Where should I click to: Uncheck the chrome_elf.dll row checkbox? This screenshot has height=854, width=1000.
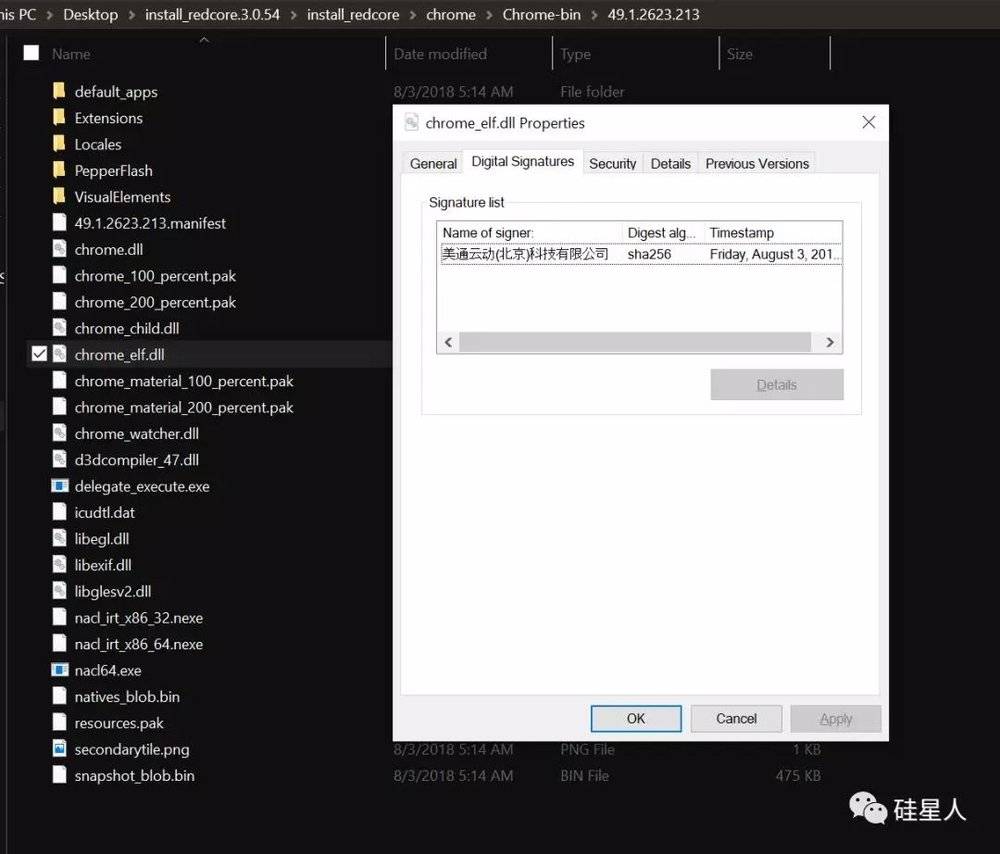click(x=39, y=354)
